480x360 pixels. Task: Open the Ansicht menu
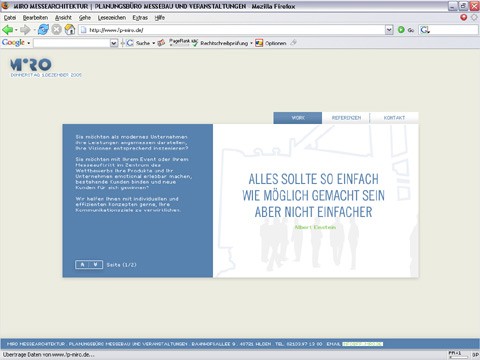tap(63, 18)
